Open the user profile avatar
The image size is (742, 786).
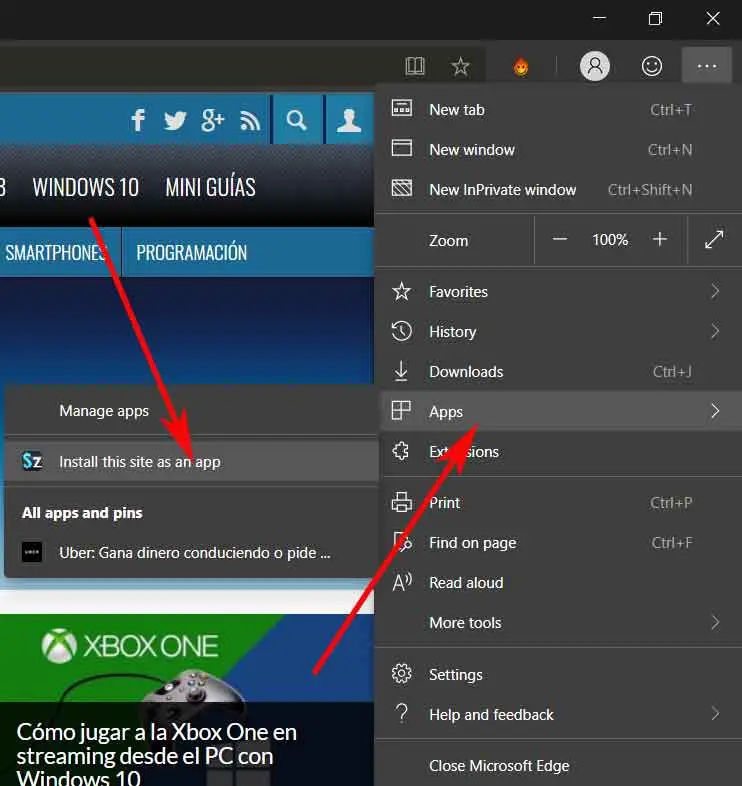coord(595,66)
